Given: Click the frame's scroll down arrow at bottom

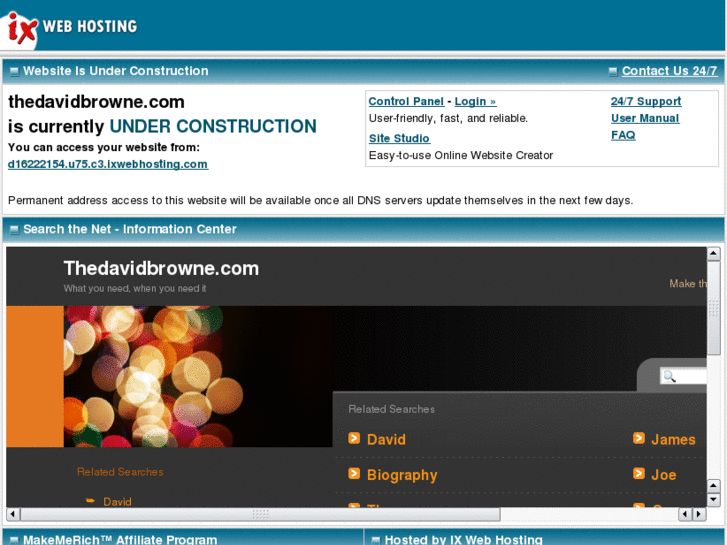Looking at the screenshot, I should pos(714,500).
